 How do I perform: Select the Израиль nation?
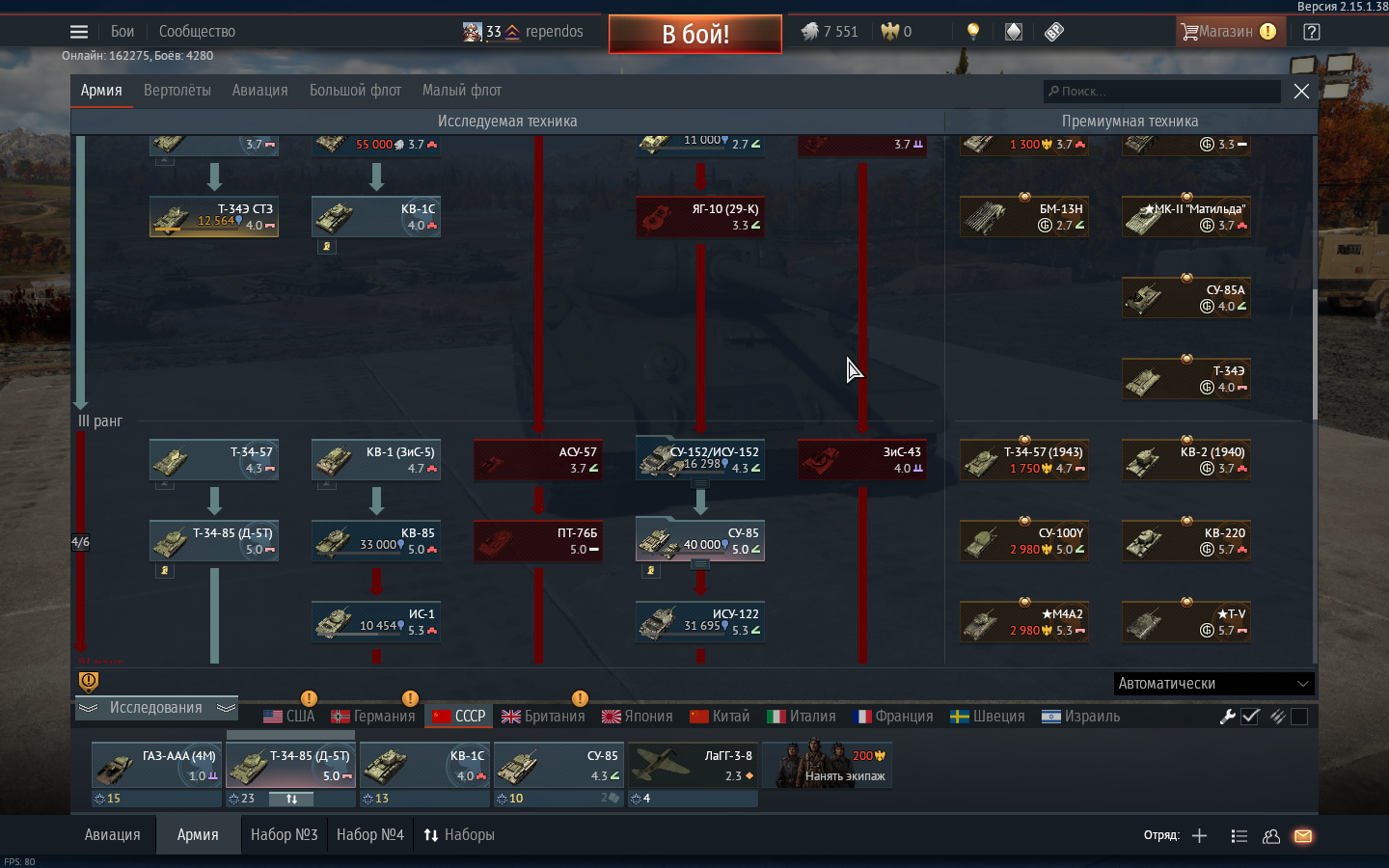point(1081,717)
